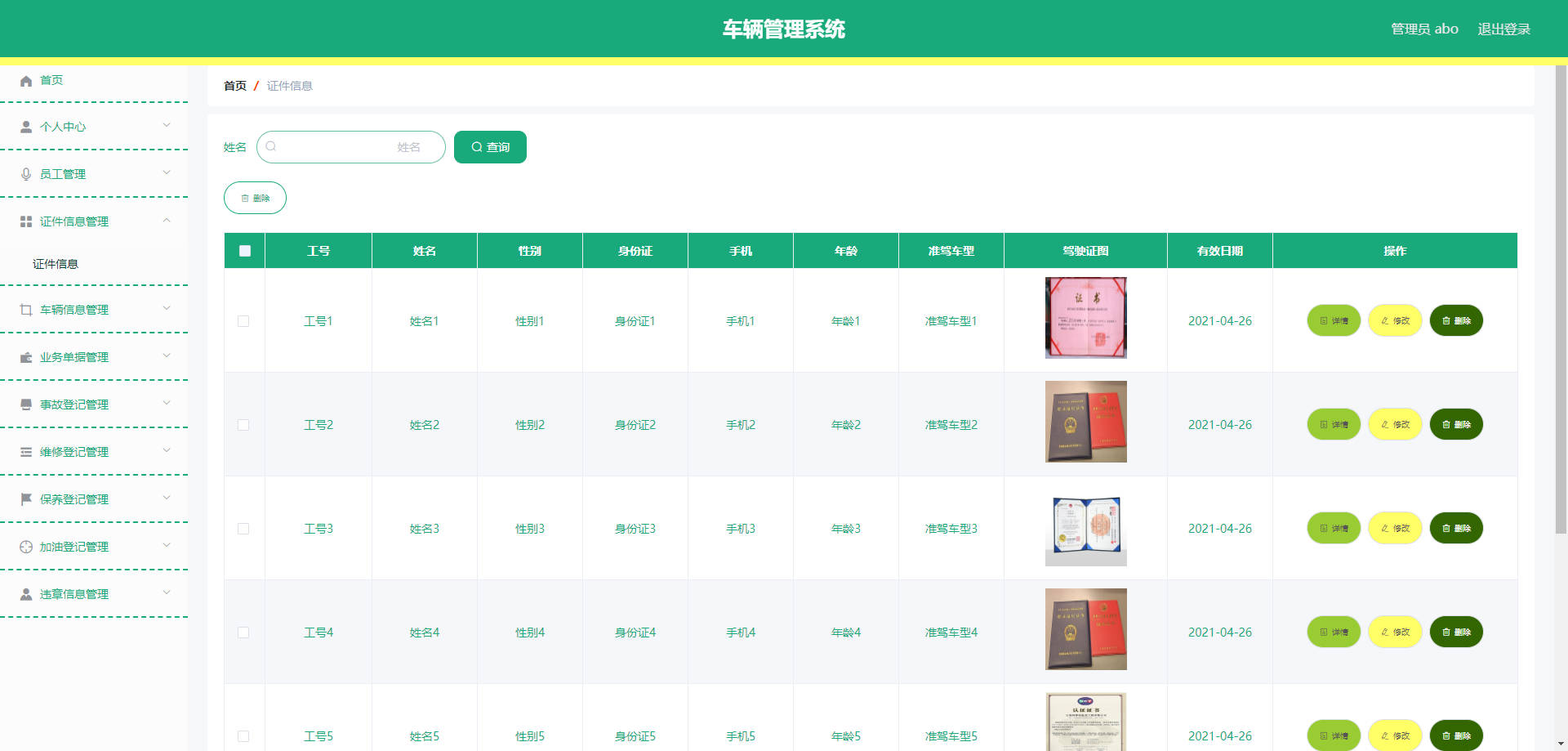This screenshot has height=751, width=1568.
Task: Click the person icon for 个人中心
Action: (x=26, y=127)
